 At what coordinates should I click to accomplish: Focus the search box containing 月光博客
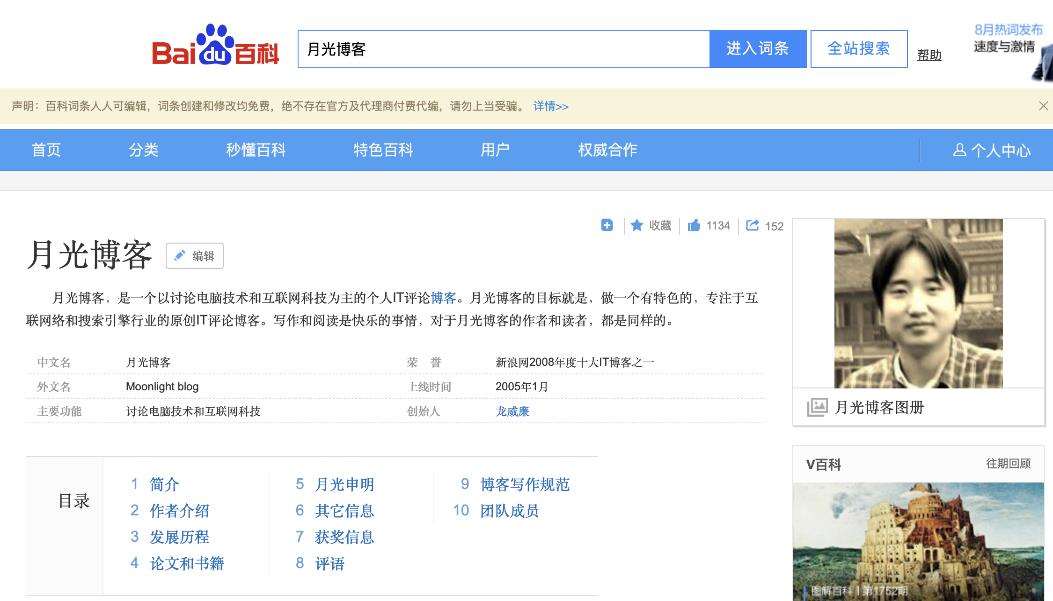(x=504, y=49)
